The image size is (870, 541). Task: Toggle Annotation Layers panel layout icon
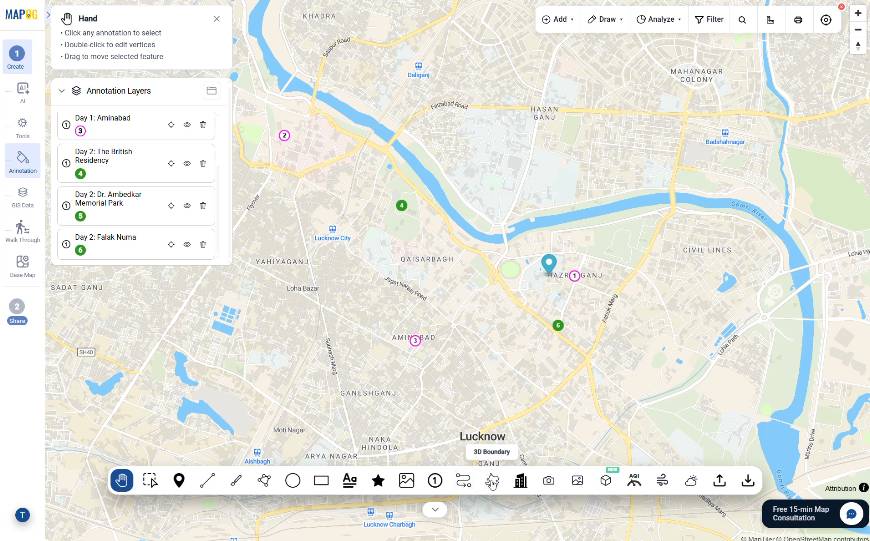tap(211, 91)
